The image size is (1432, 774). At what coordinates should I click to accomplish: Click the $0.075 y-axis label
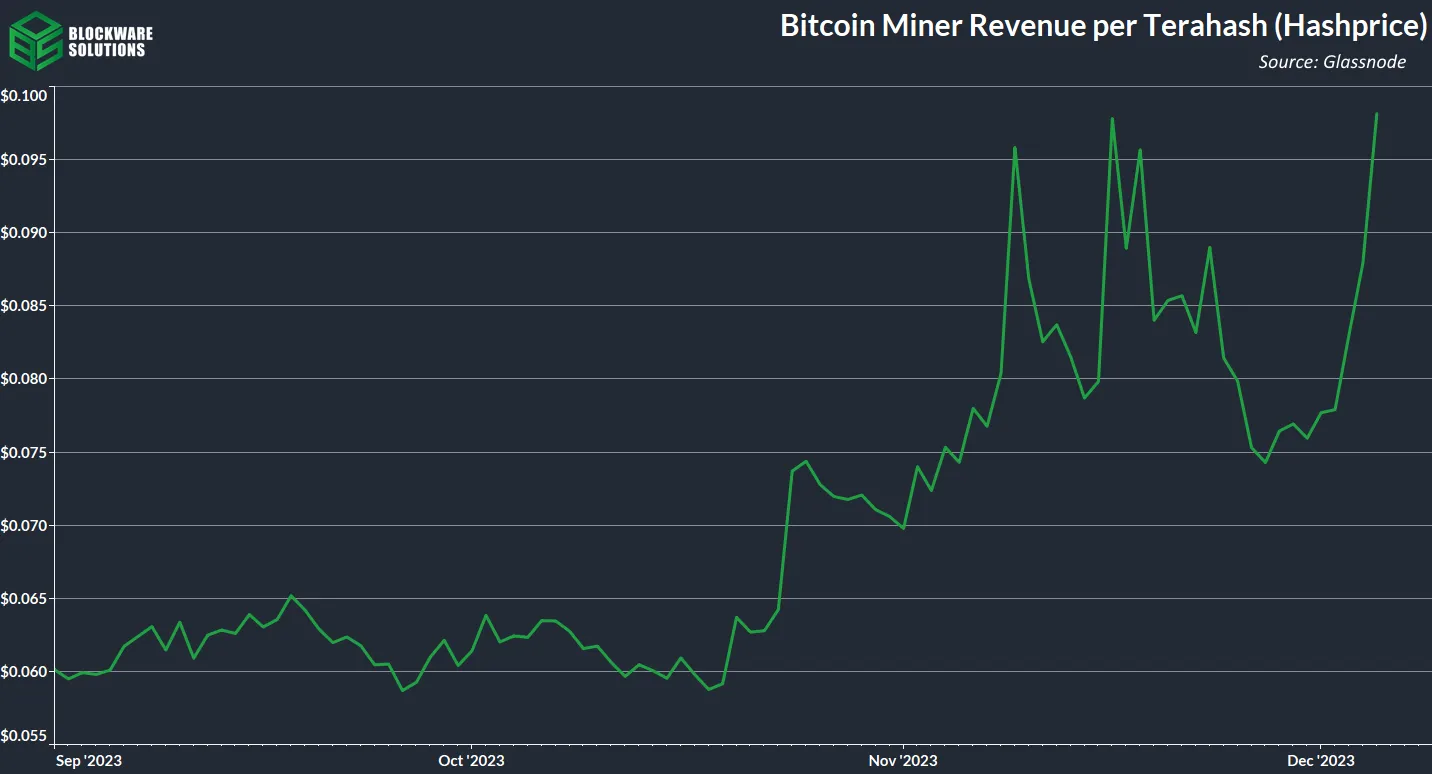23,453
